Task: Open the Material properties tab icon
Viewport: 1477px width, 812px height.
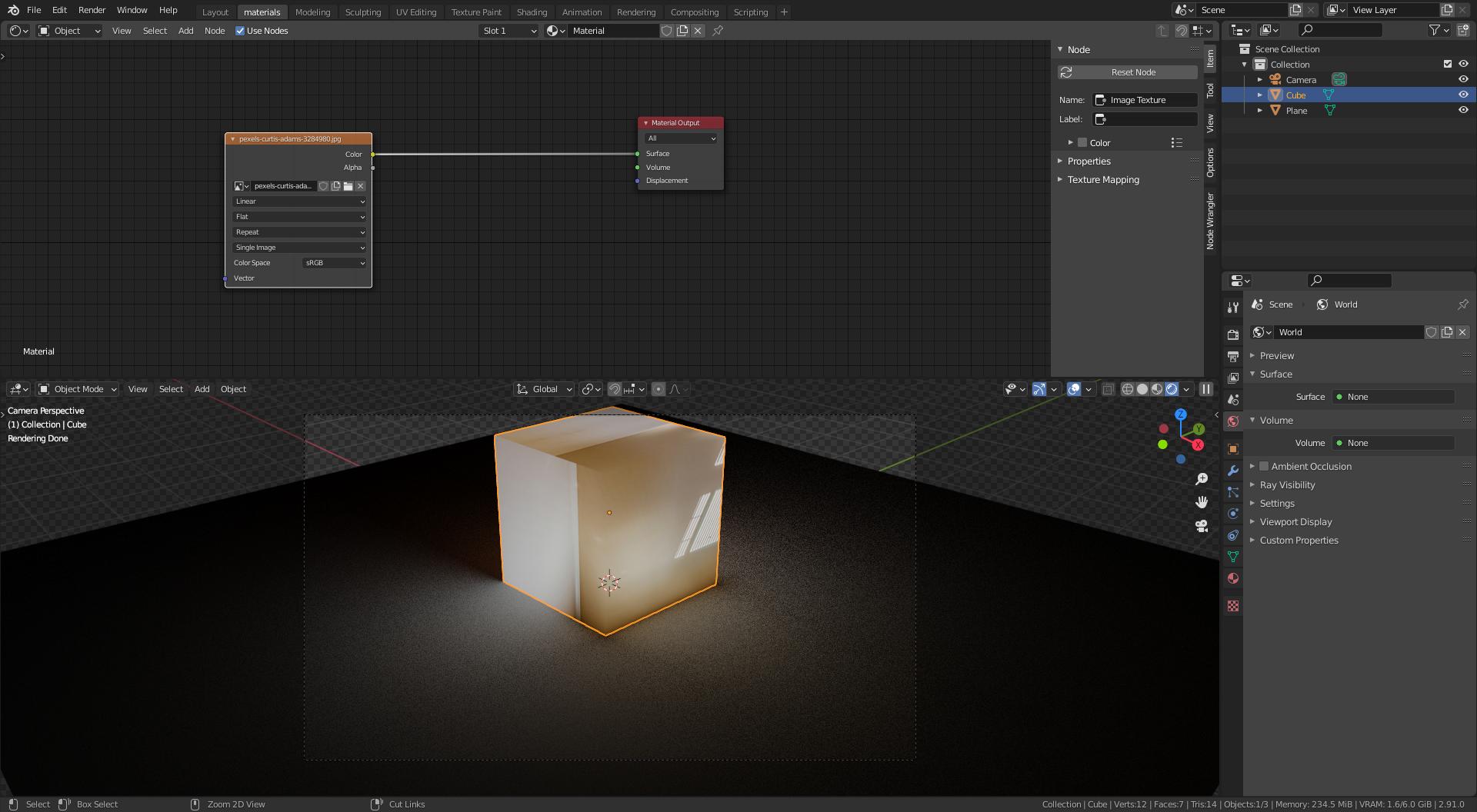Action: [x=1233, y=578]
